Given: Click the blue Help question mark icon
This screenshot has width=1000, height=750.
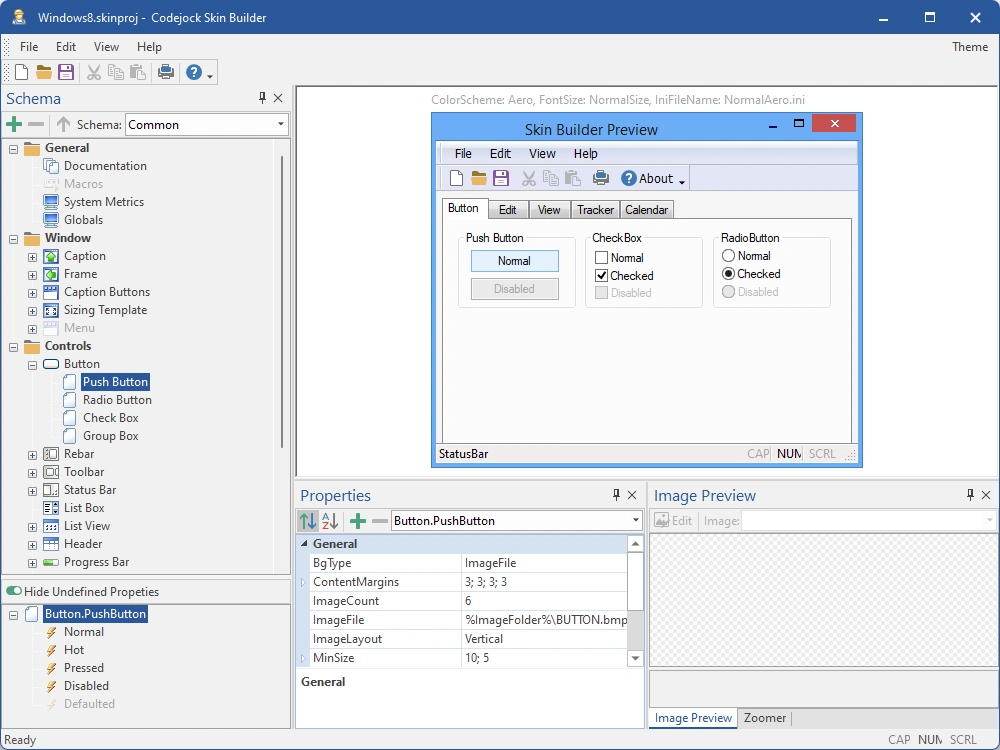Looking at the screenshot, I should point(194,72).
